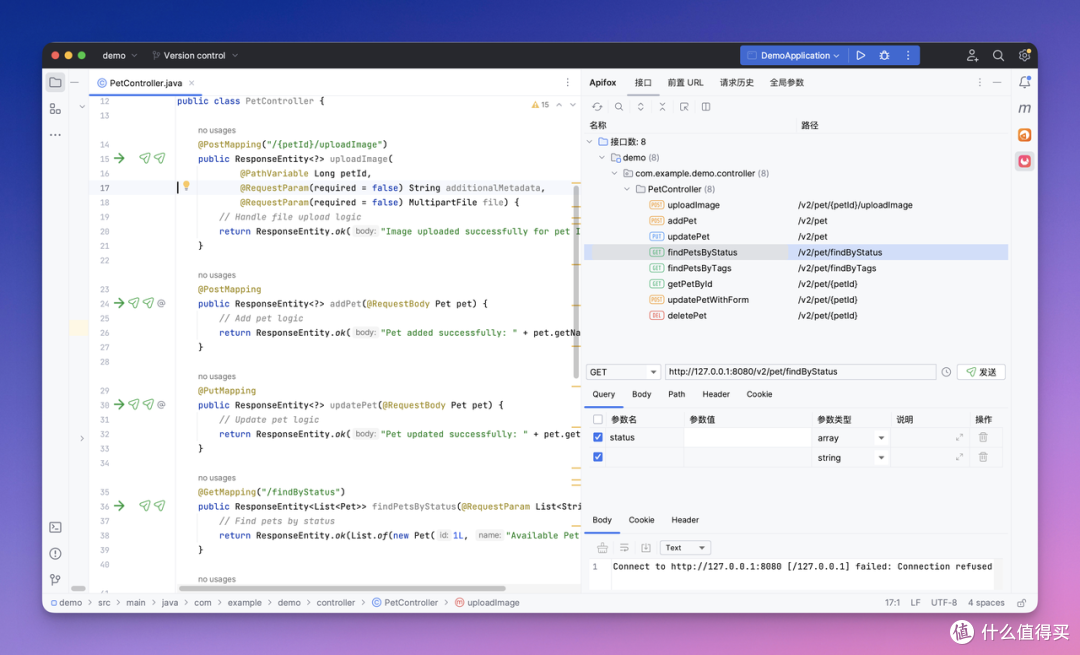
Task: Select the request Header tab
Action: click(x=716, y=394)
